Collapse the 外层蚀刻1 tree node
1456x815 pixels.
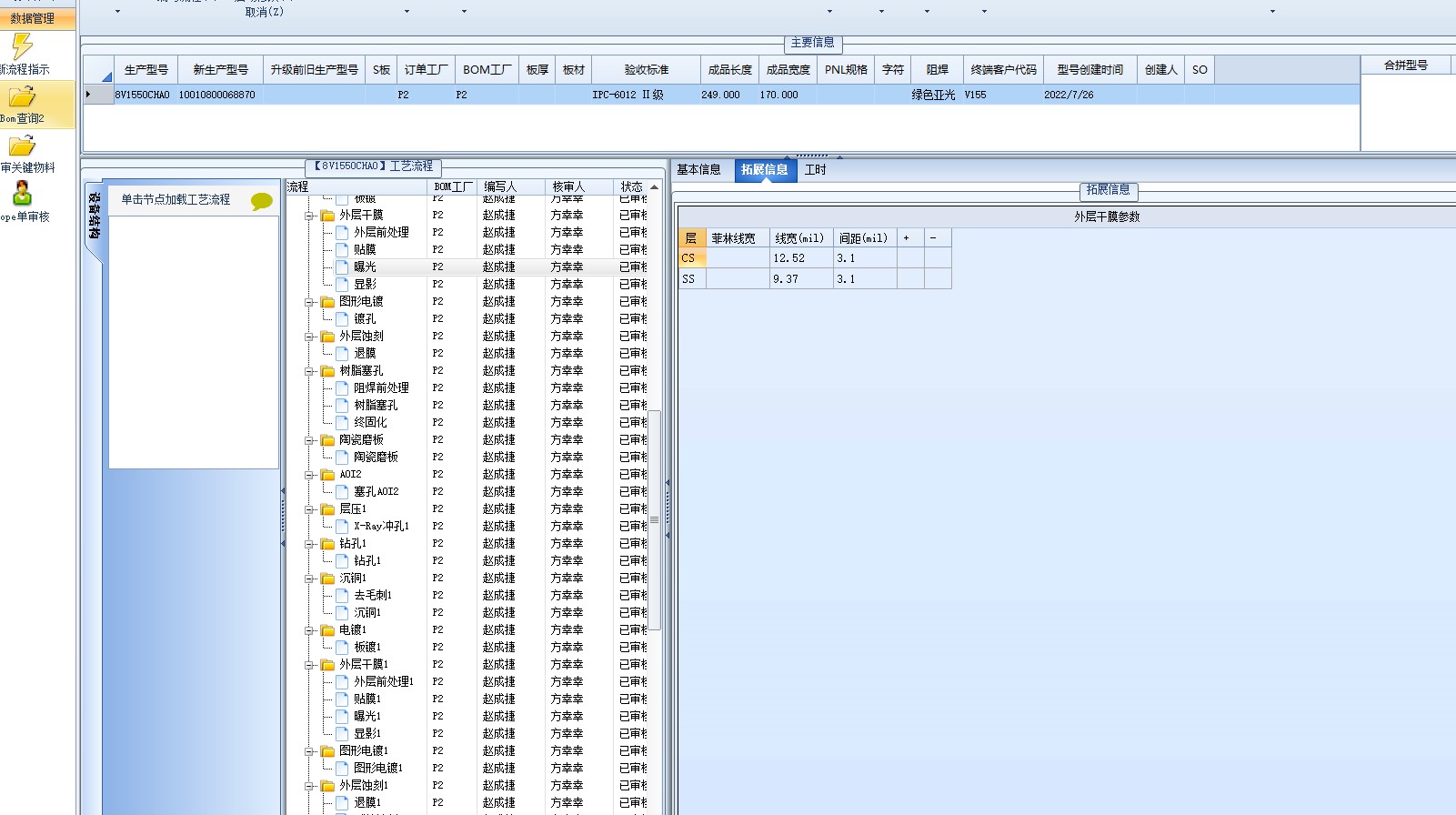(309, 786)
